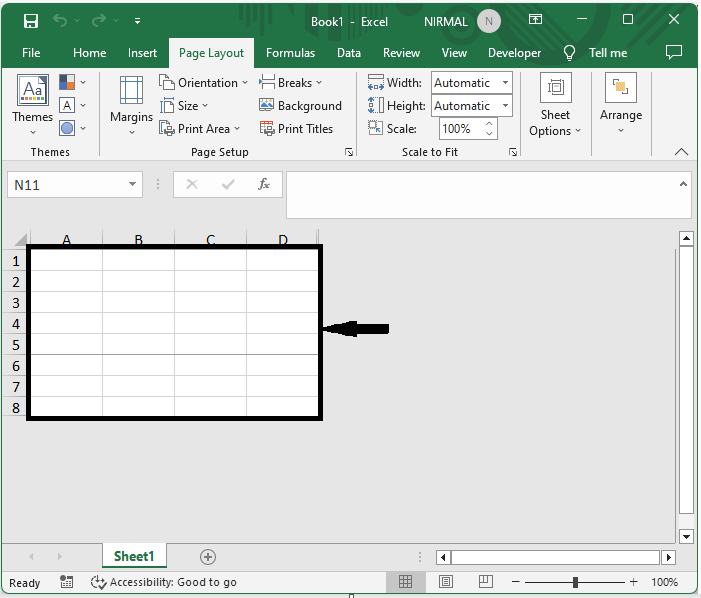Open theme Colors dropdown
701x598 pixels.
tap(72, 82)
